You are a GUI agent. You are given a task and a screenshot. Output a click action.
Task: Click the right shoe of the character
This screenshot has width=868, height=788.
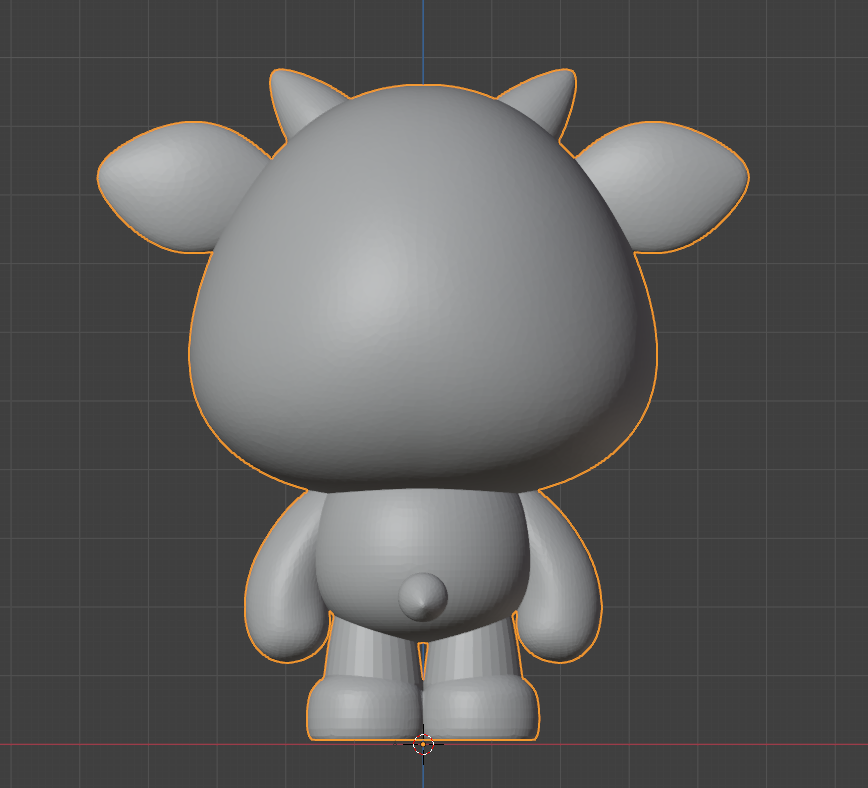[x=480, y=710]
